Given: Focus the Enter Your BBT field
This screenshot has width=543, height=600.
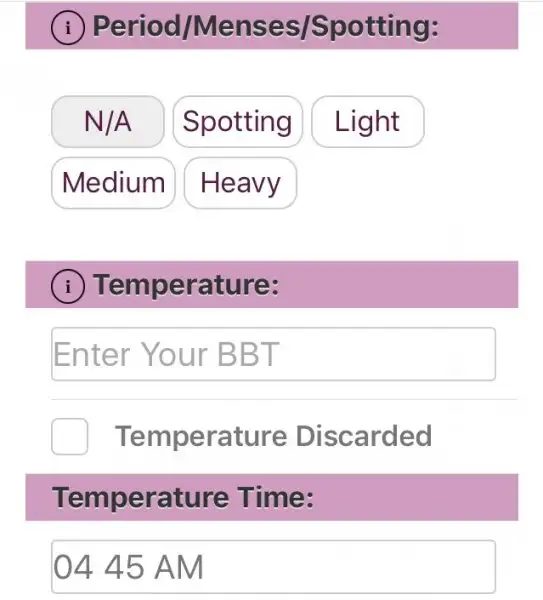Looking at the screenshot, I should click(x=274, y=354).
